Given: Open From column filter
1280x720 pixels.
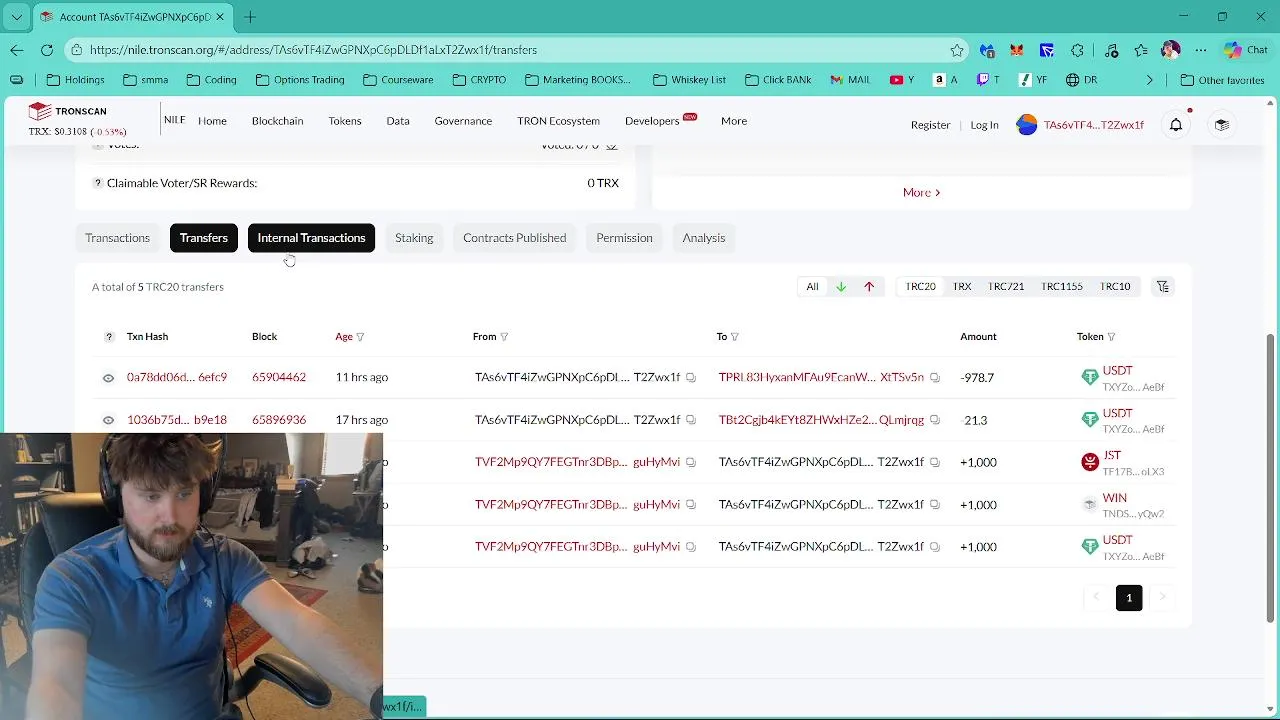Looking at the screenshot, I should point(504,337).
